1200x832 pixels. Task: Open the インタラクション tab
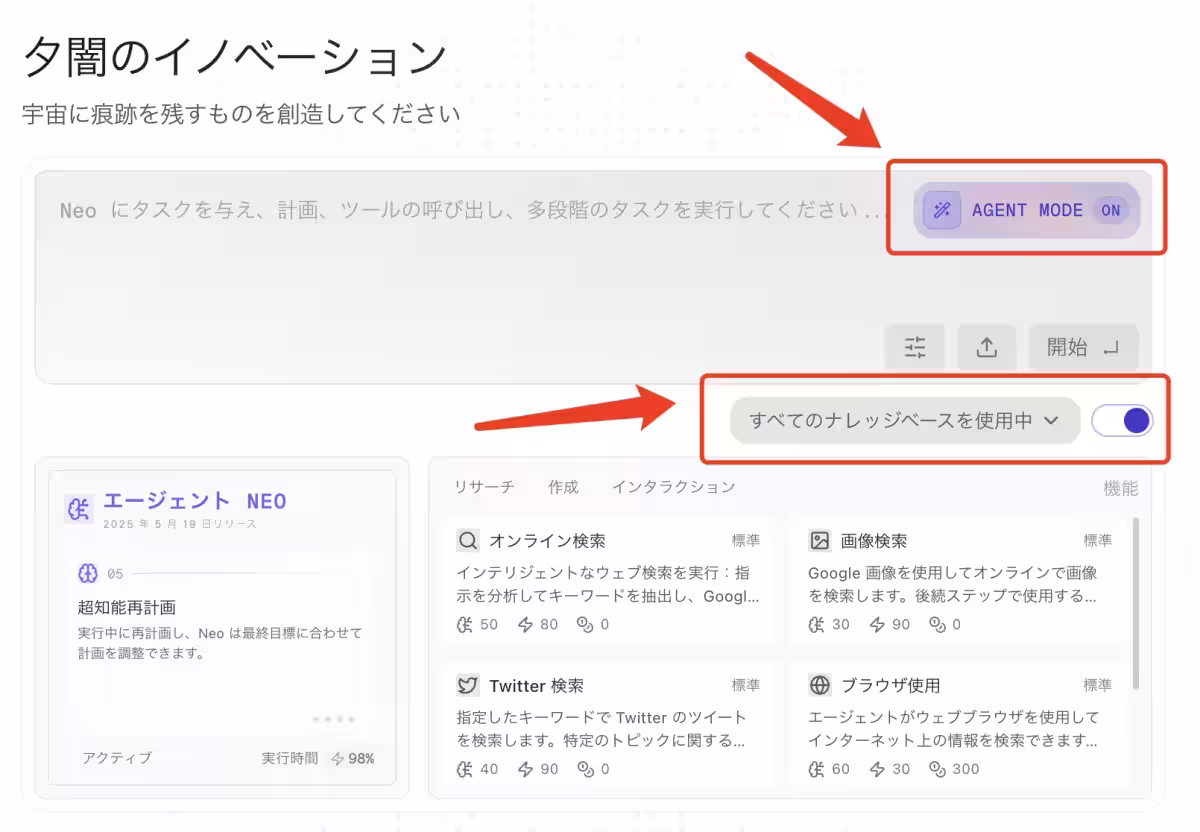pos(673,487)
